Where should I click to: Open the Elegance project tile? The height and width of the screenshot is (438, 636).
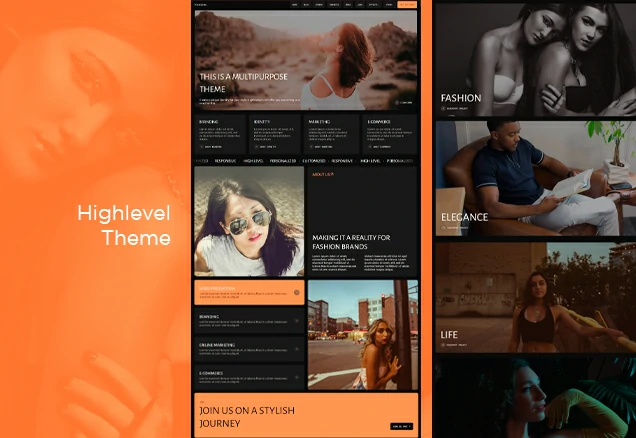tap(536, 178)
